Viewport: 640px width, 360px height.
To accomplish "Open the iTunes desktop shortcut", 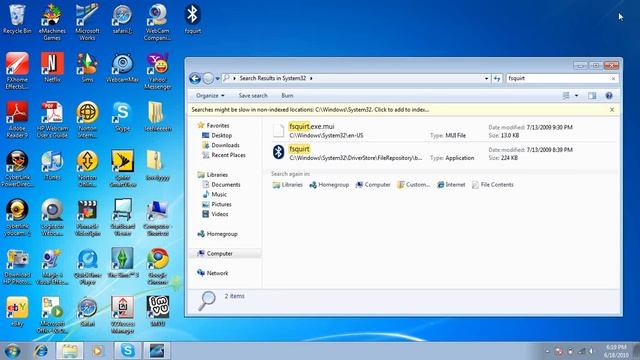I will 52,166.
